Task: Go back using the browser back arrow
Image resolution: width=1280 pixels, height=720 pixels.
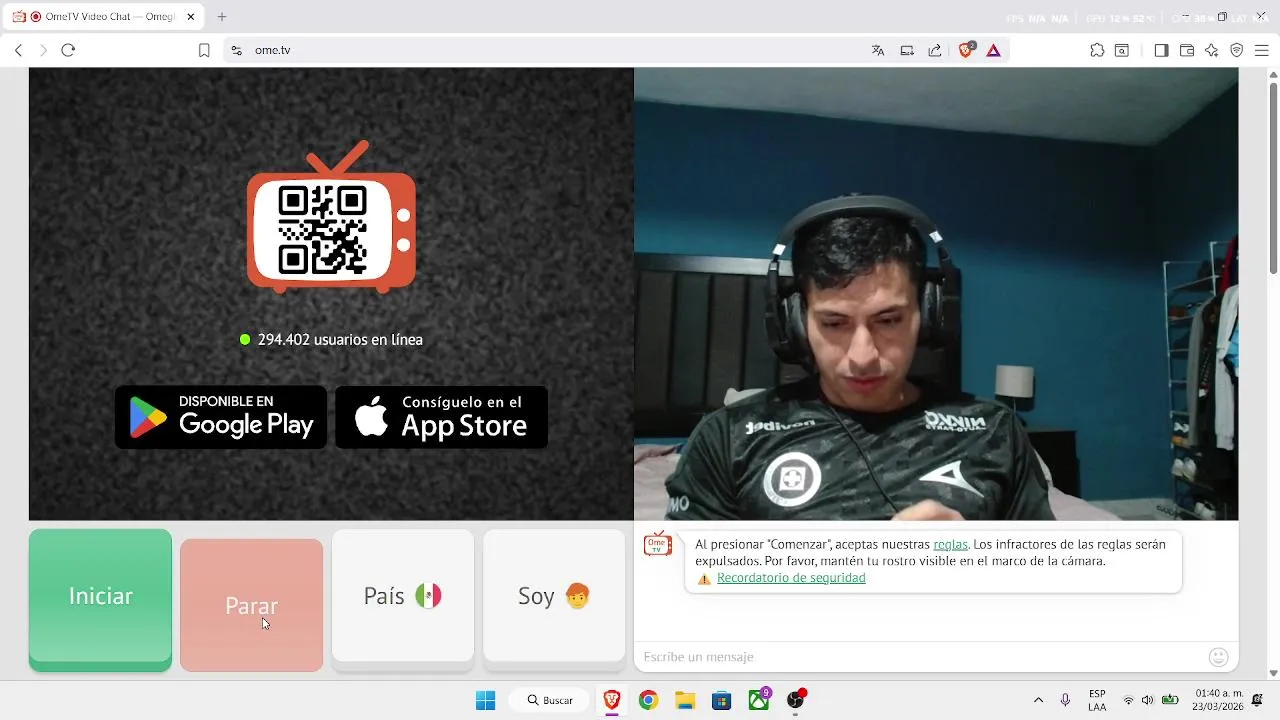Action: click(18, 50)
